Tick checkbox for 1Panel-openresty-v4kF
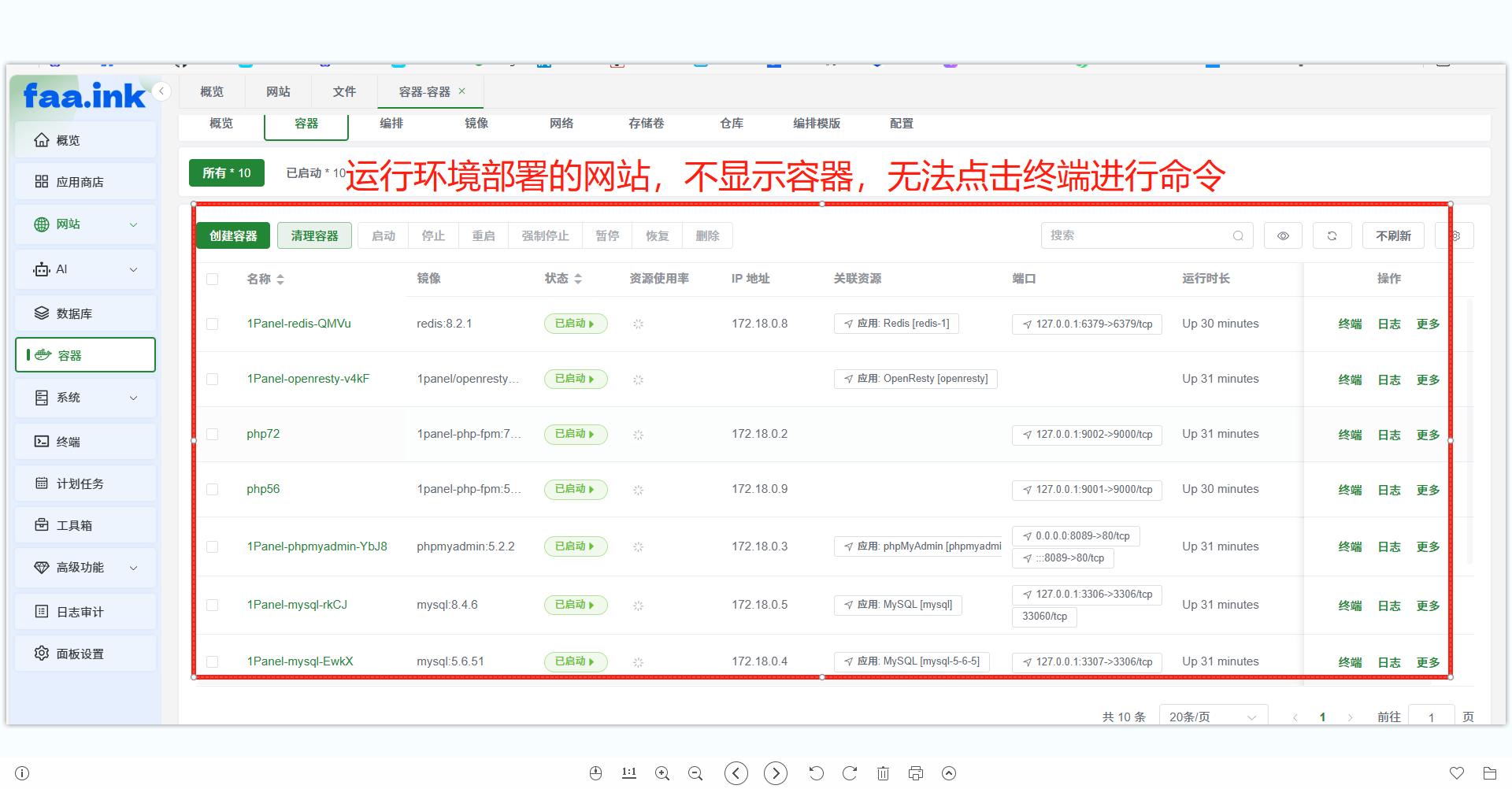Image resolution: width=1512 pixels, height=789 pixels. (x=213, y=379)
